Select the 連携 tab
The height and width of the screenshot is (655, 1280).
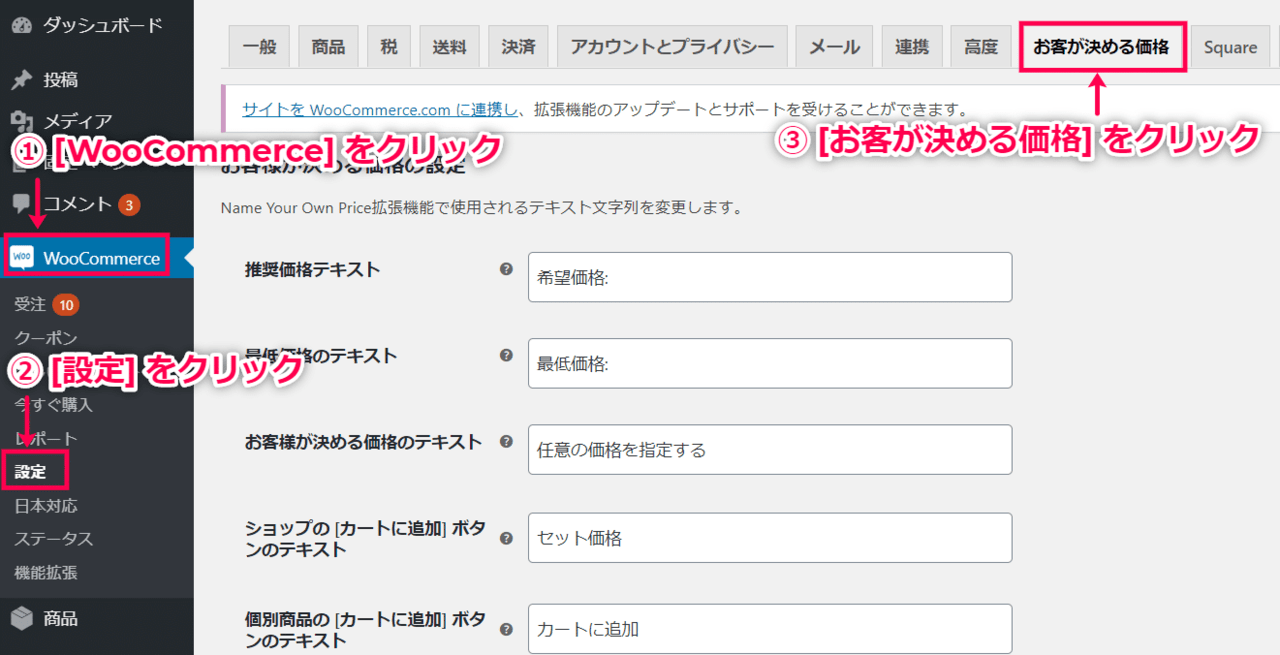912,47
